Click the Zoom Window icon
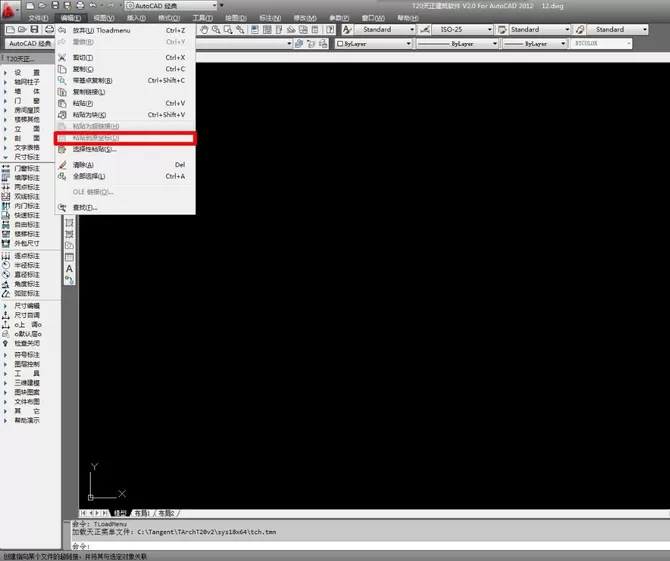670x561 pixels. pyautogui.click(x=228, y=29)
